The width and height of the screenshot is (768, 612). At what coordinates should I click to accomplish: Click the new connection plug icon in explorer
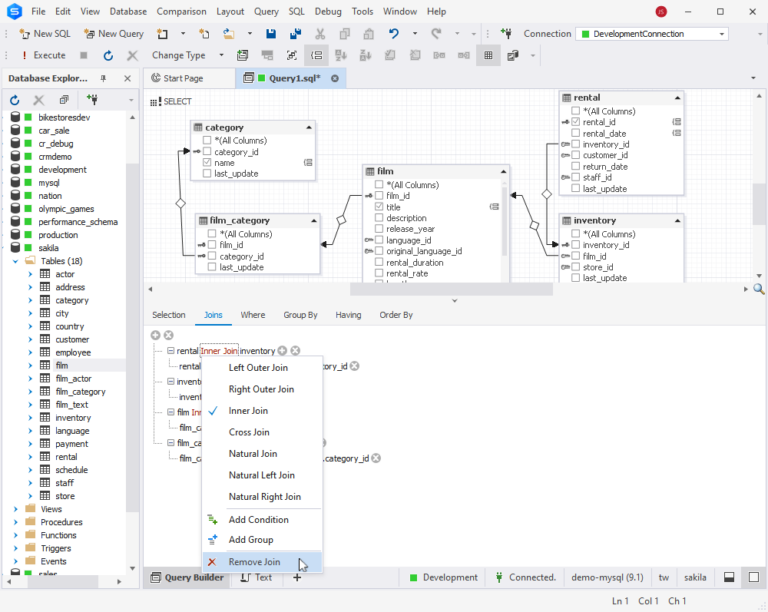click(x=92, y=100)
